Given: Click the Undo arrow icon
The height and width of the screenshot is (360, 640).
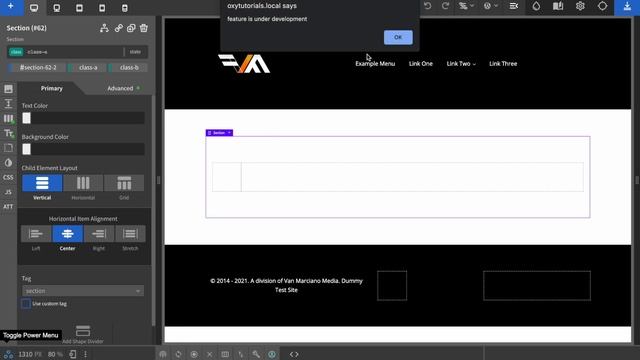Looking at the screenshot, I should (x=427, y=6).
